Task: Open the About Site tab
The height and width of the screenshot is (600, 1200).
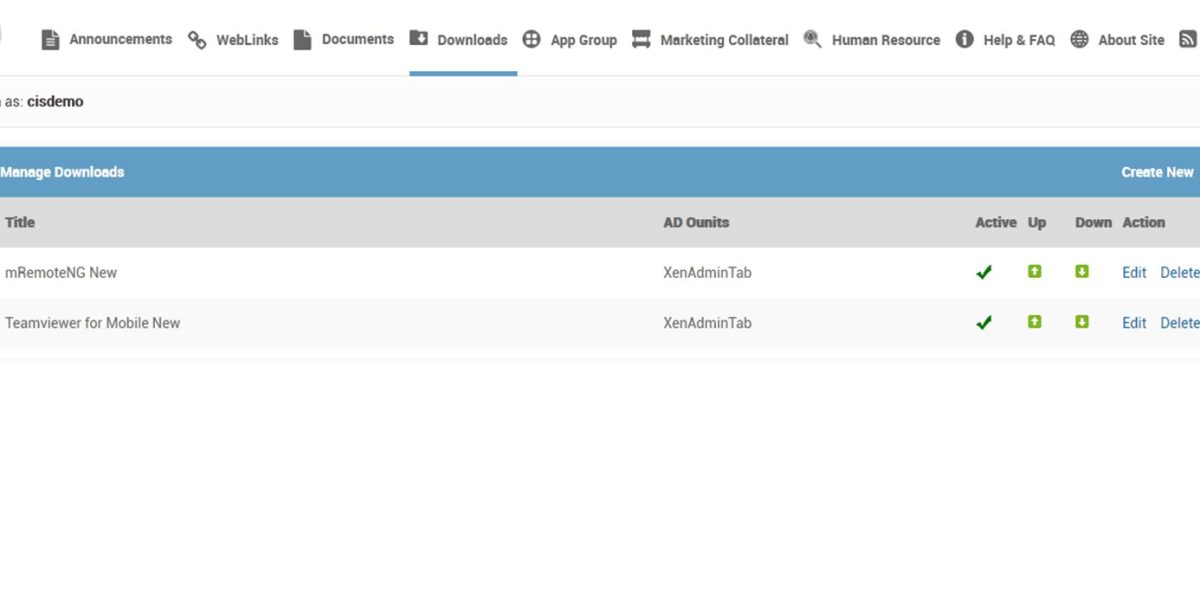Action: (x=1131, y=39)
